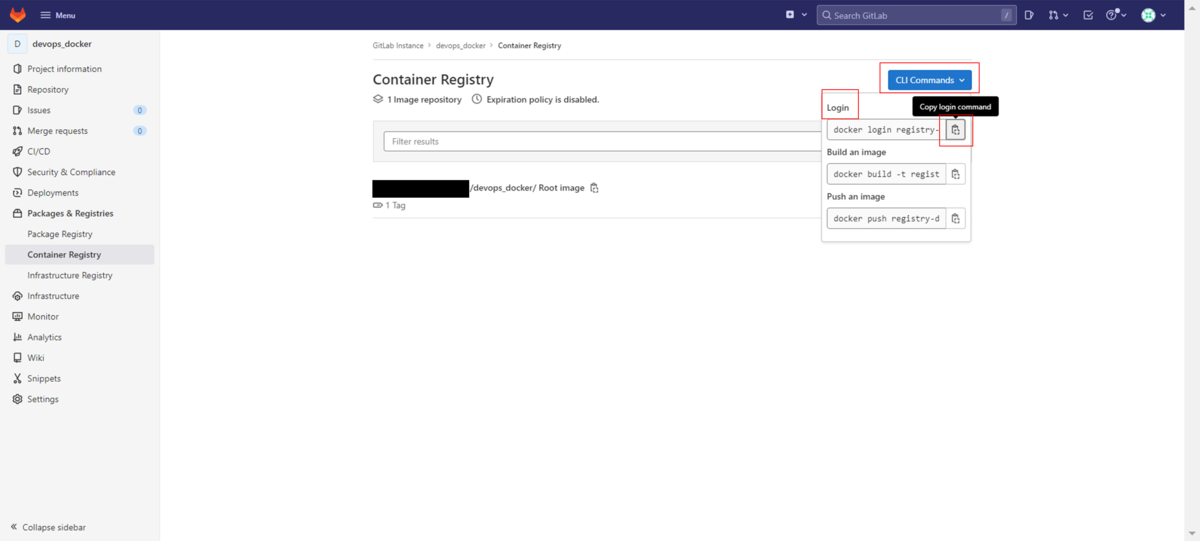The width and height of the screenshot is (1200, 541).
Task: Open the Help dropdown menu
Action: (1116, 15)
